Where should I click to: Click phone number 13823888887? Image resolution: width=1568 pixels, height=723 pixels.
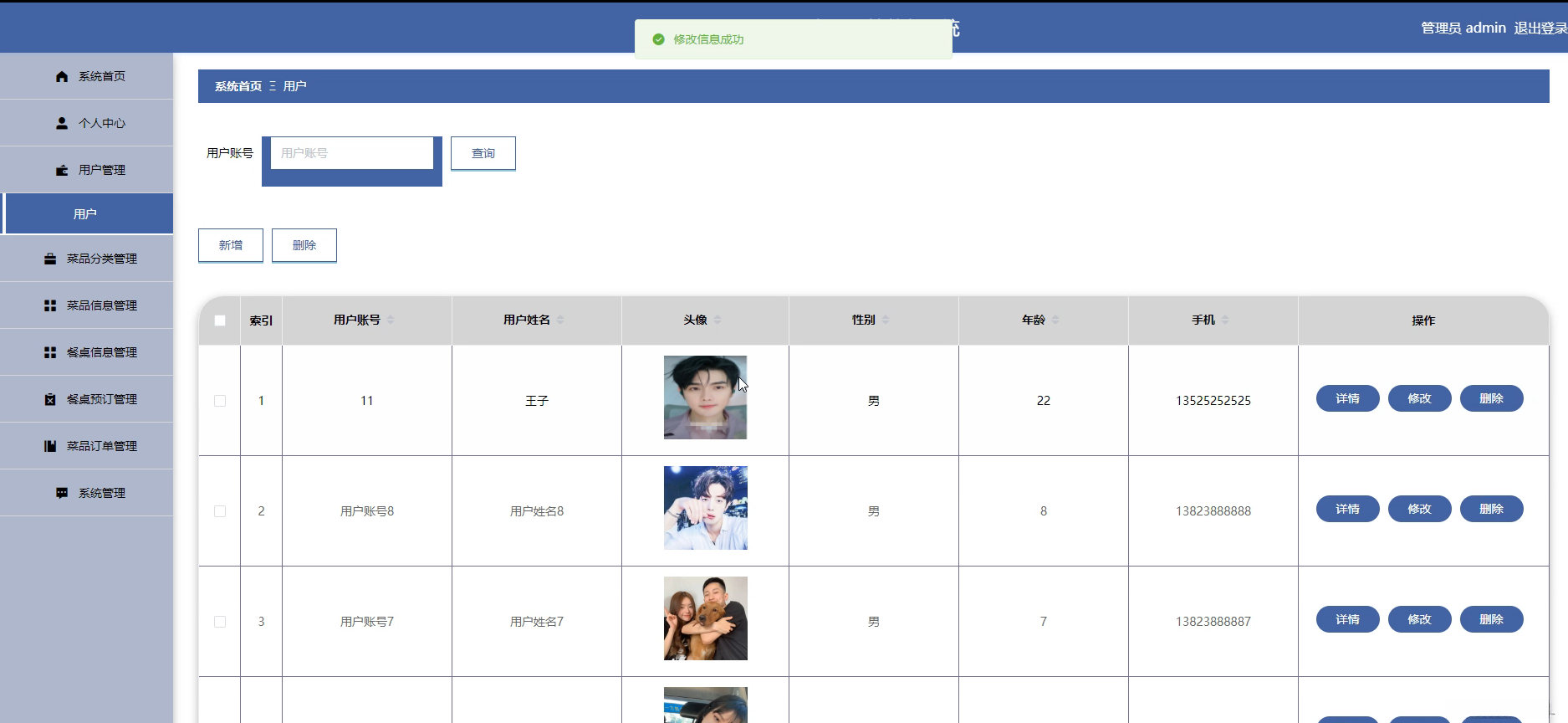(1213, 622)
